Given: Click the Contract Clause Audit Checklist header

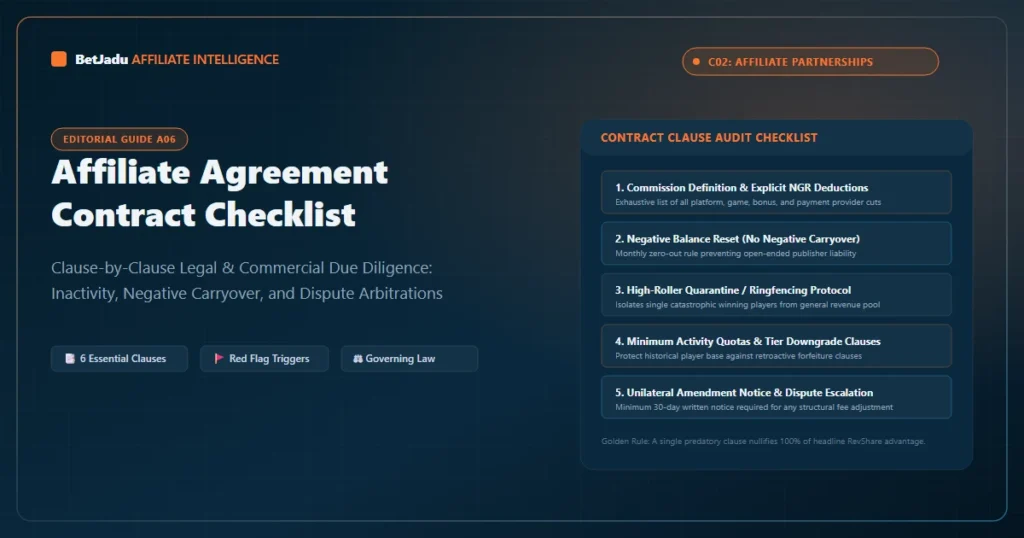Looking at the screenshot, I should click(709, 138).
